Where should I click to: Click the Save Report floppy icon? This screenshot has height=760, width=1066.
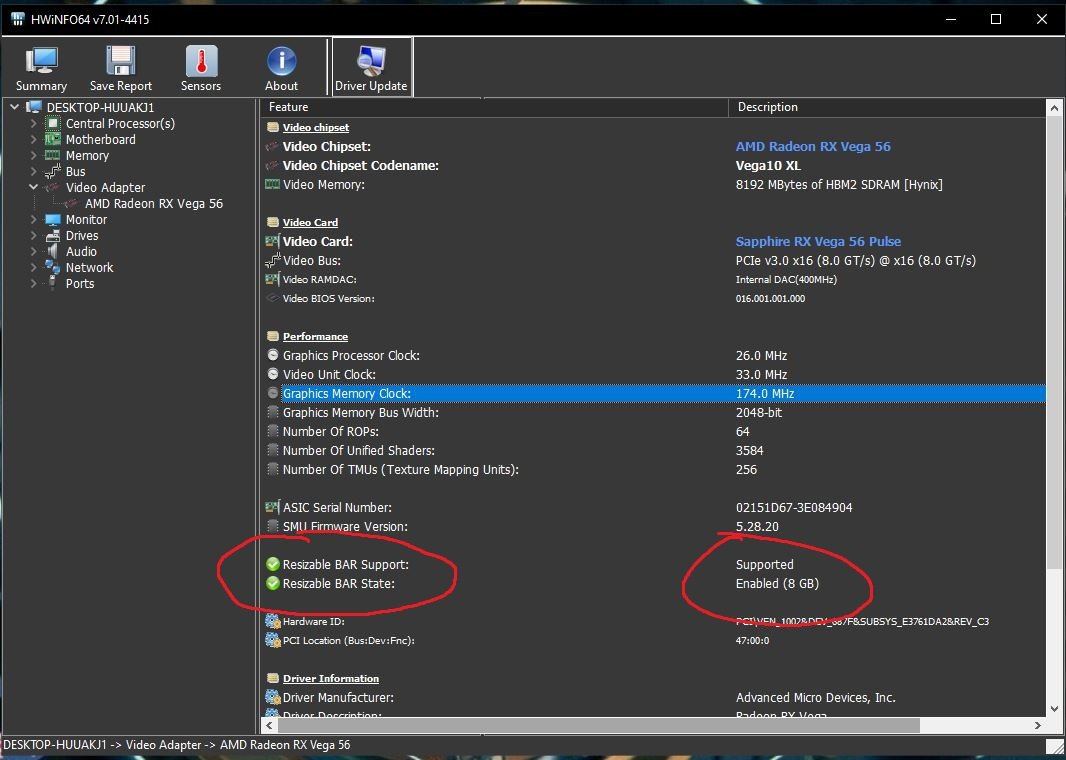click(121, 61)
